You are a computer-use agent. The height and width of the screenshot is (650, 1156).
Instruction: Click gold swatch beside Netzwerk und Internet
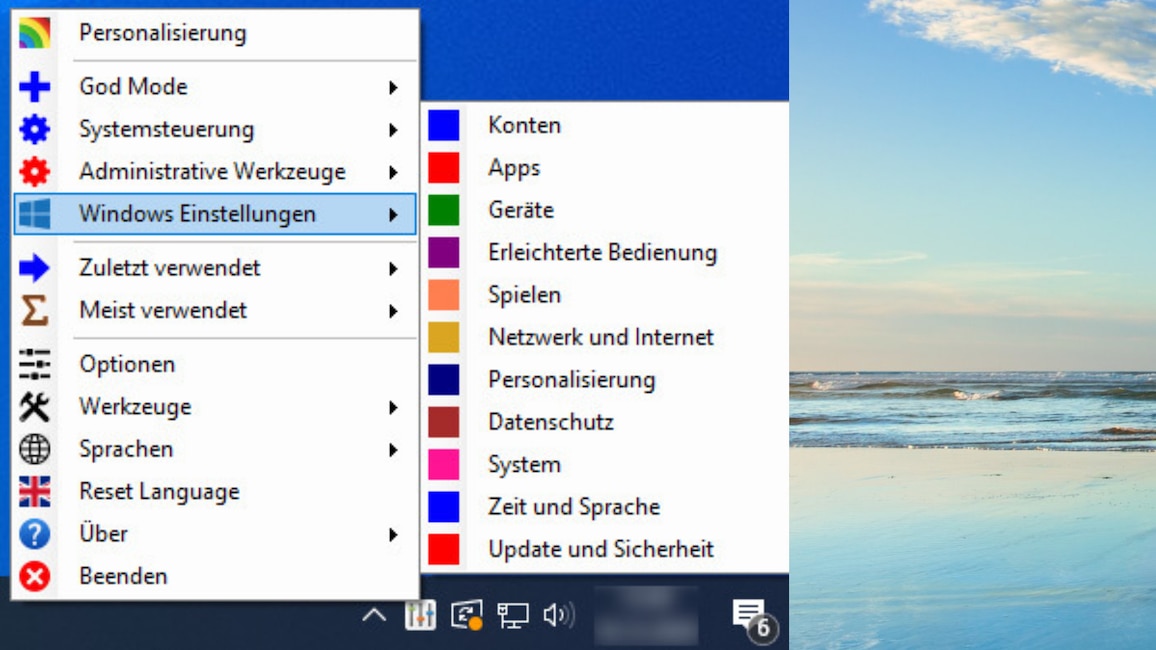tap(444, 338)
